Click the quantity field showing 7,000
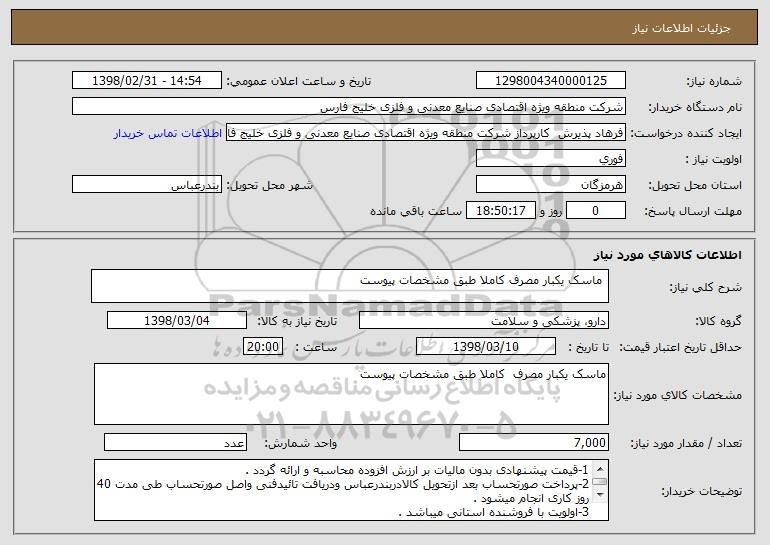This screenshot has height=545, width=770. (534, 442)
